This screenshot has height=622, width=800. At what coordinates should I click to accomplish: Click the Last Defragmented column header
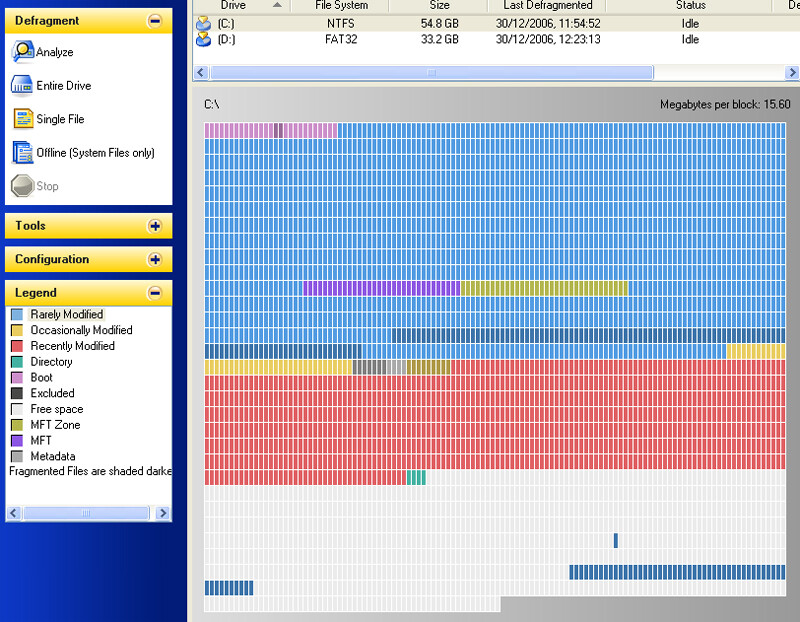click(547, 6)
